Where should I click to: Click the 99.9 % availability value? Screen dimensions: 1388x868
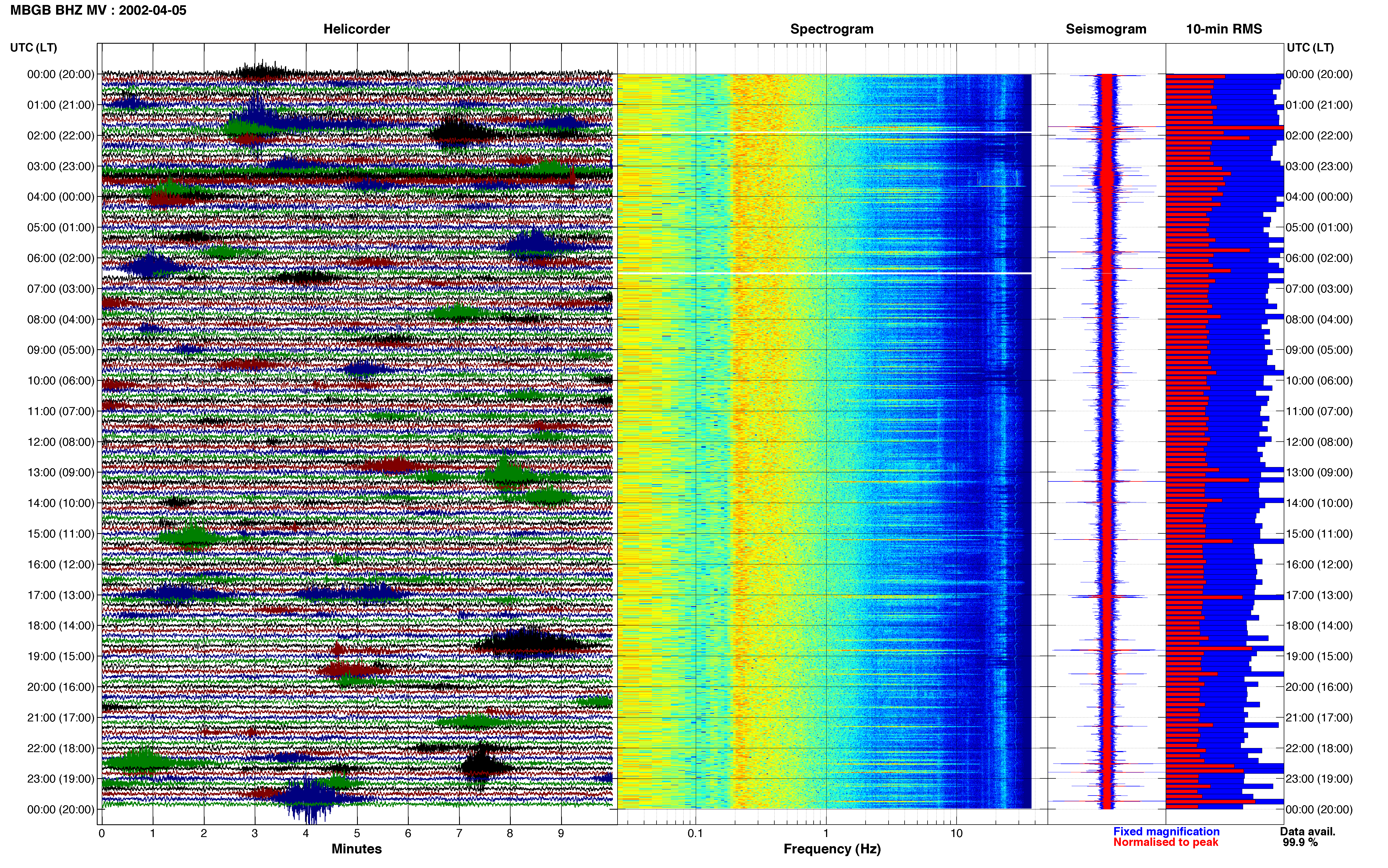tap(1300, 842)
